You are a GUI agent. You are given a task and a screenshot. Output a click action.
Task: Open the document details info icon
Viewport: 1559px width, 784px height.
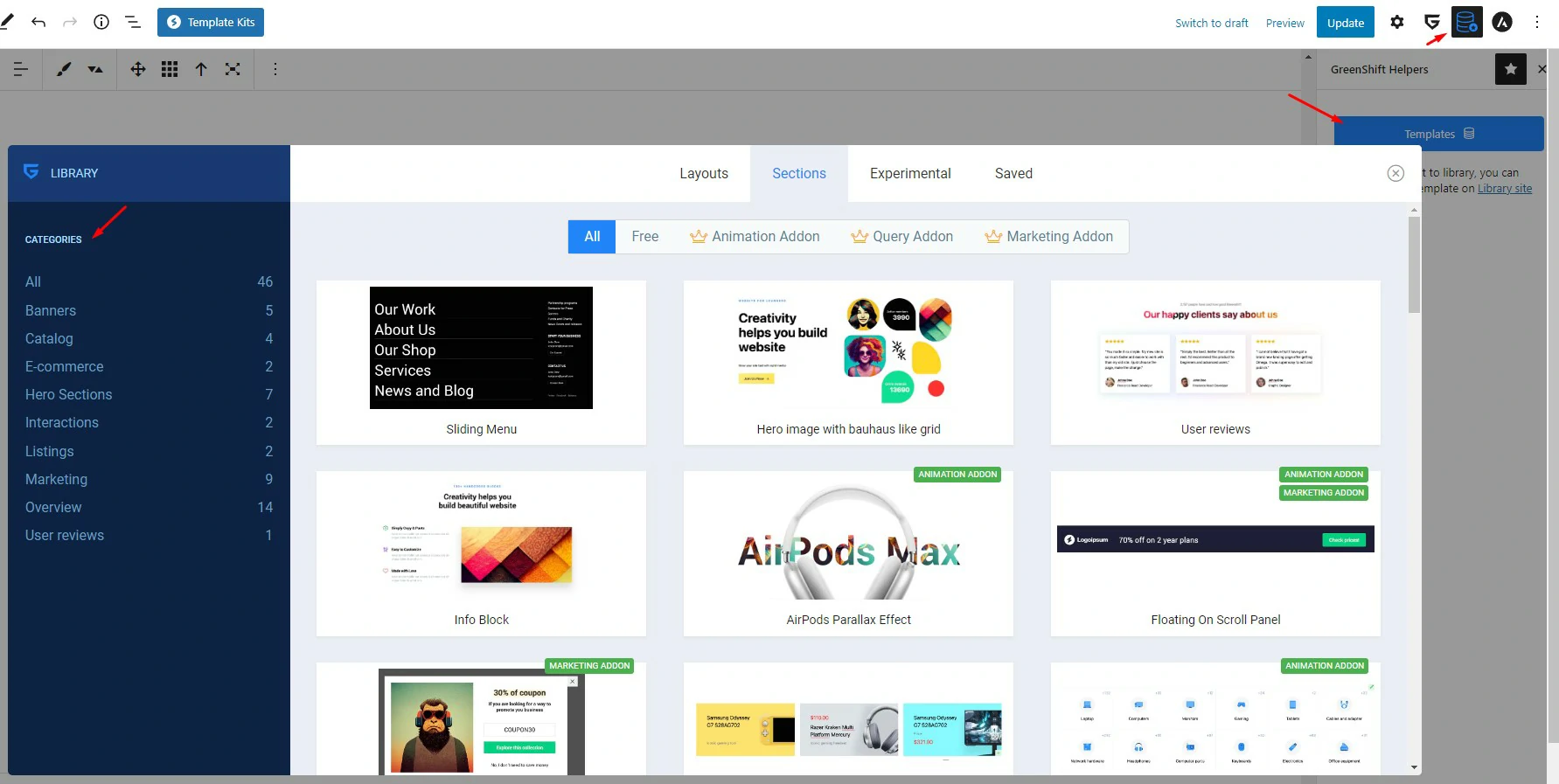[101, 22]
